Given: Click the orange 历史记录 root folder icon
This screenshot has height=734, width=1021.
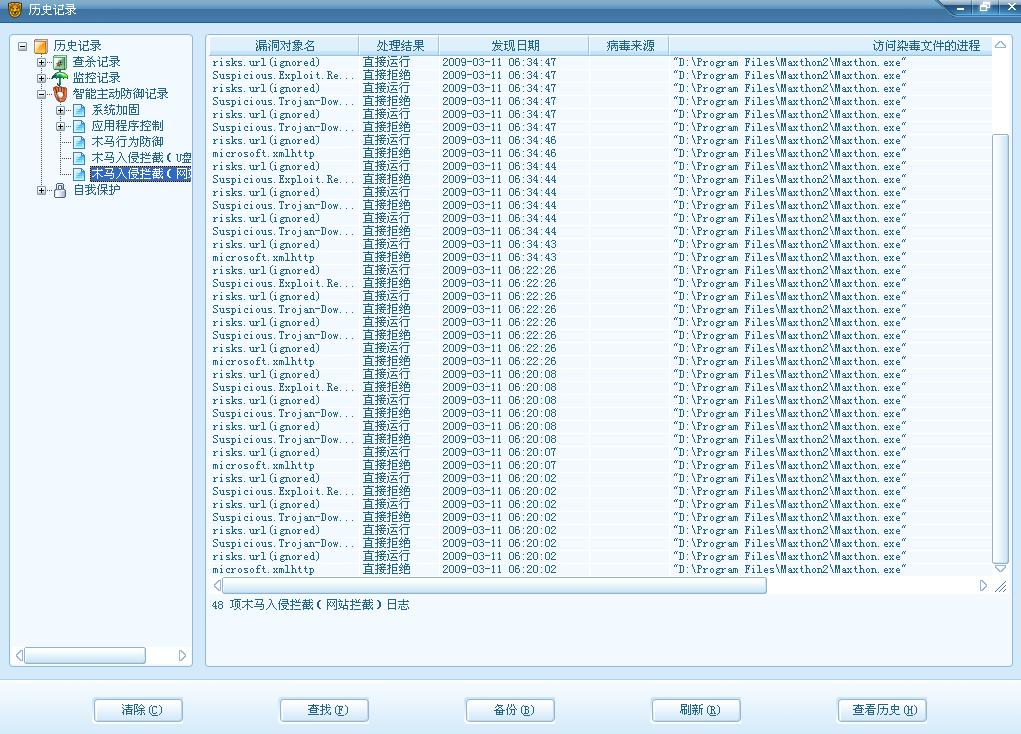Looking at the screenshot, I should pos(41,46).
